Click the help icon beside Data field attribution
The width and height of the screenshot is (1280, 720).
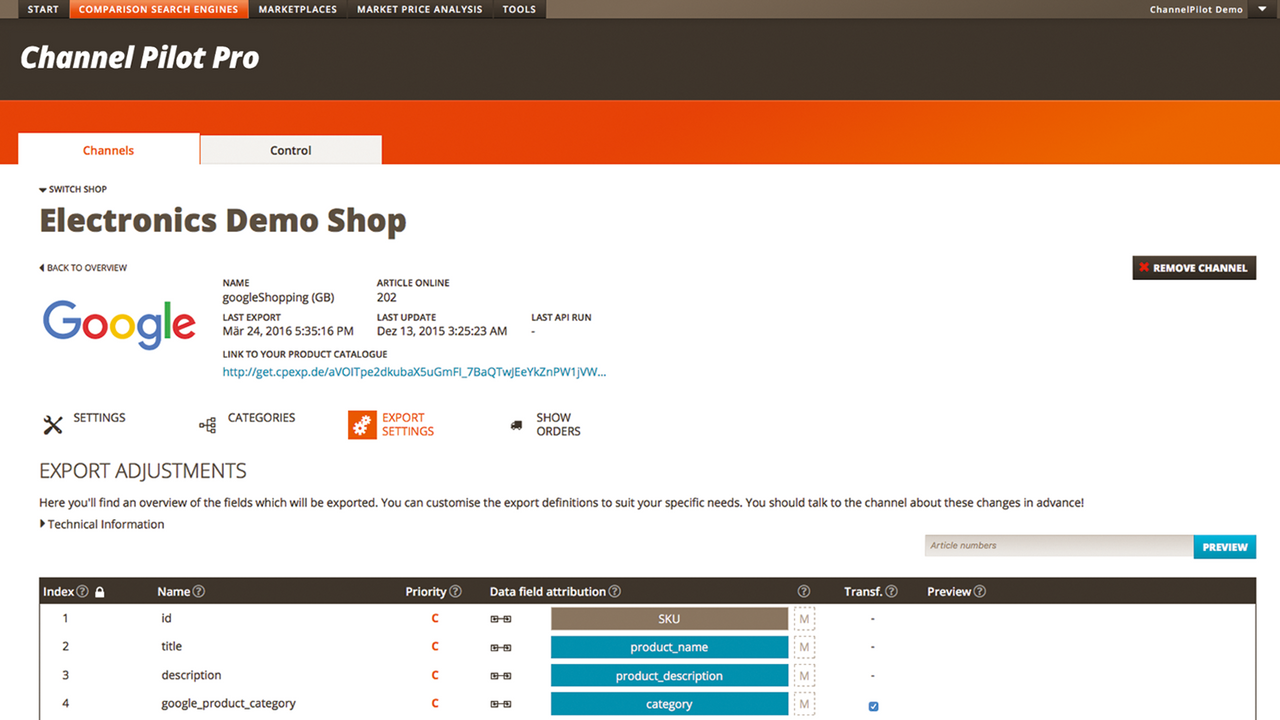coord(615,592)
